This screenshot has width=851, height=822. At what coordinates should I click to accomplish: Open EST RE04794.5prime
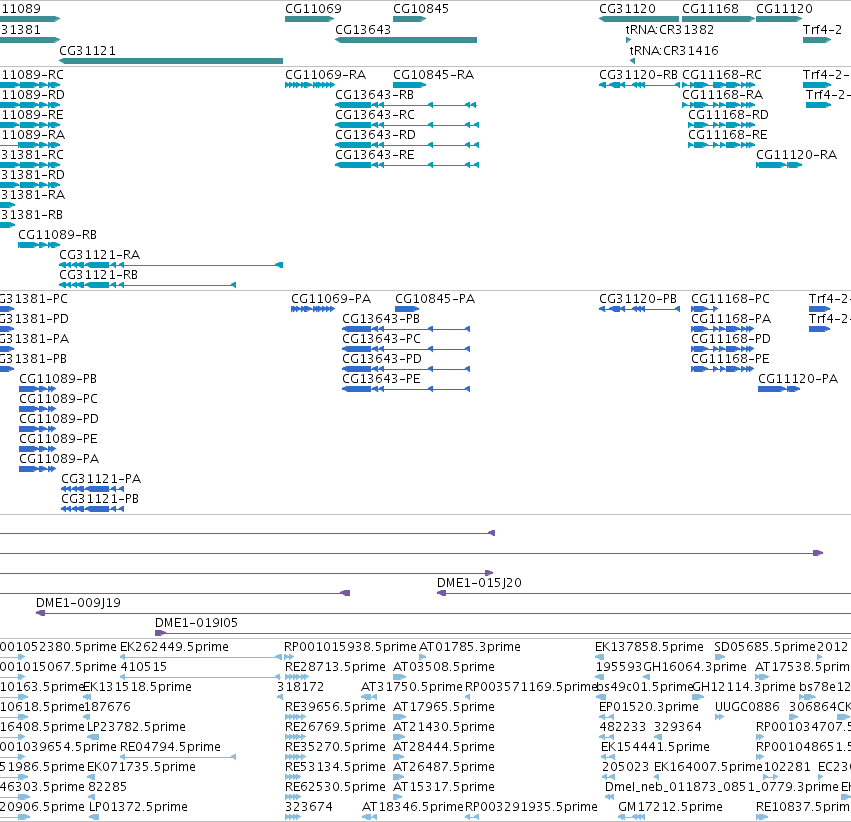(170, 748)
